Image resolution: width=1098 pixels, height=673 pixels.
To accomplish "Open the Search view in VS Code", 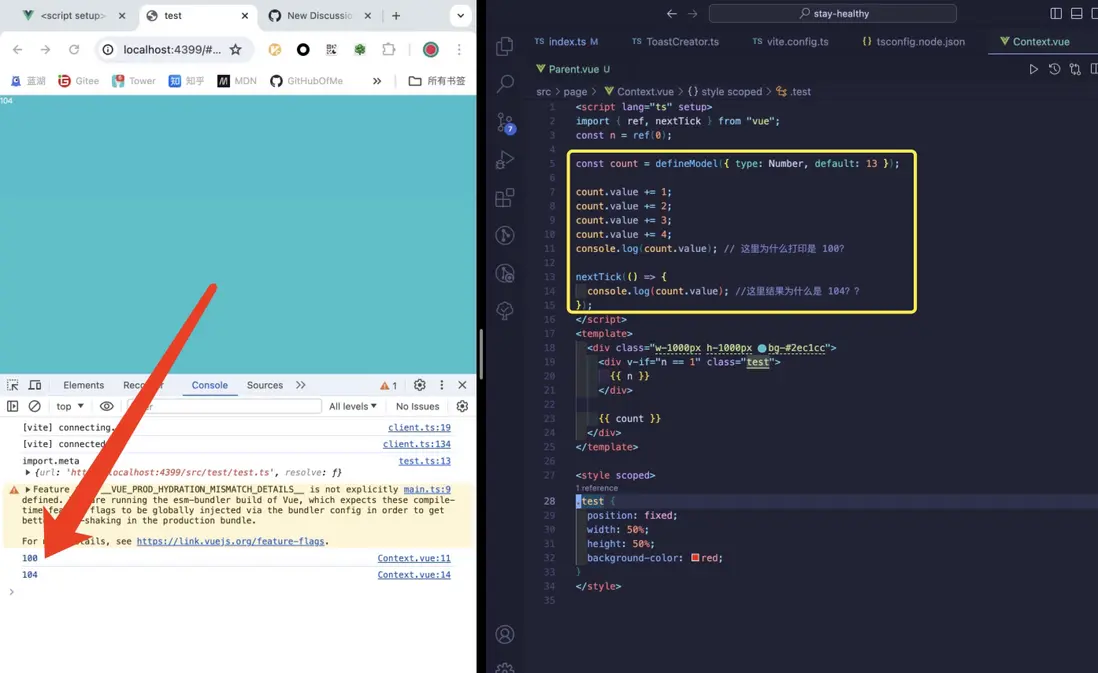I will (504, 84).
